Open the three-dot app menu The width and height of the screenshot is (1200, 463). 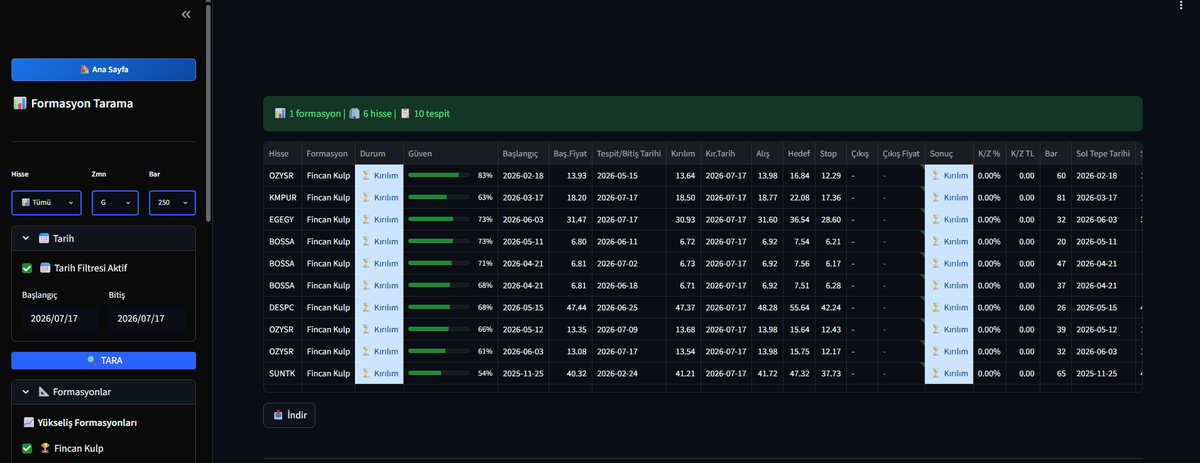pyautogui.click(x=1182, y=5)
